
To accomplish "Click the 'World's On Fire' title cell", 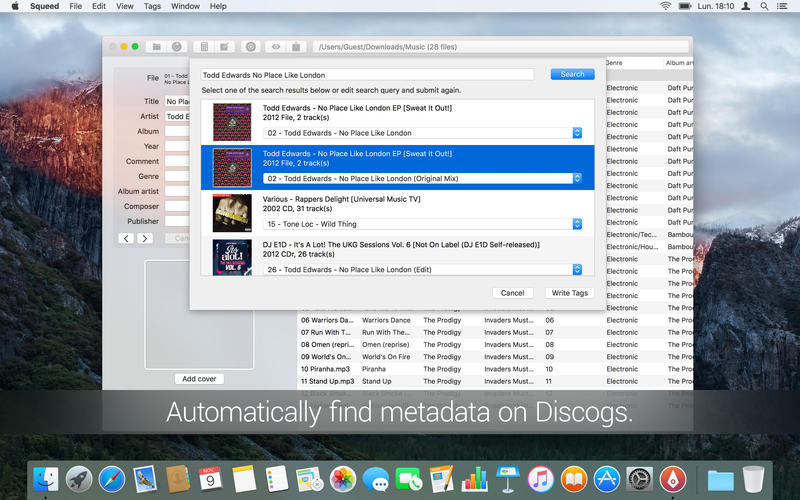I will pos(386,357).
